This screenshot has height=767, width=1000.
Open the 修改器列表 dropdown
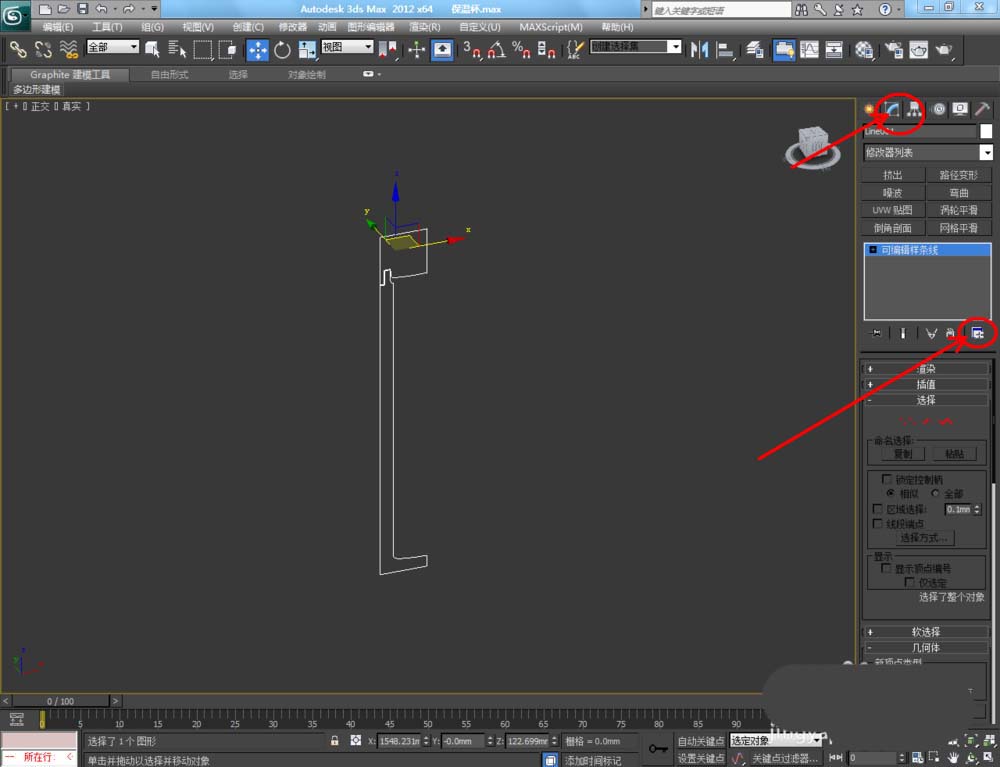986,152
